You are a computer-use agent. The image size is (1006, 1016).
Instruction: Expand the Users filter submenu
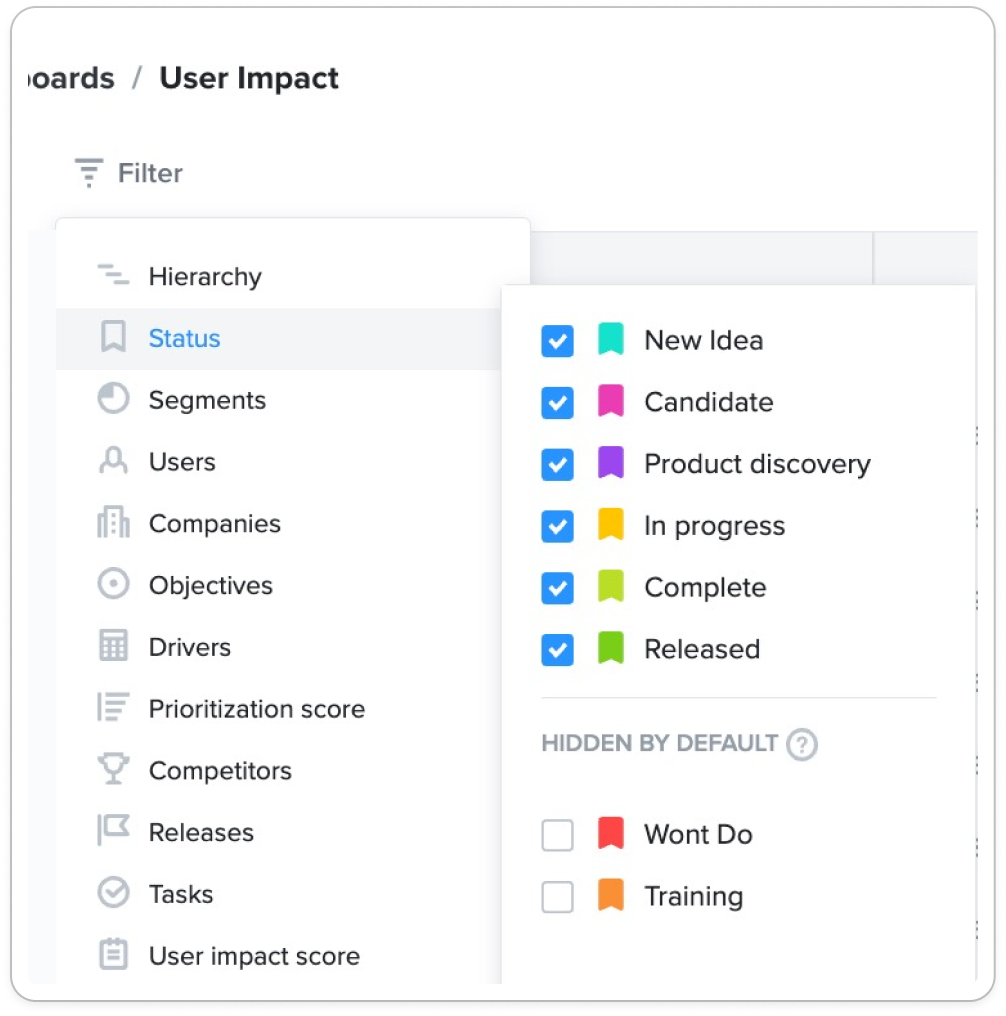click(x=279, y=461)
